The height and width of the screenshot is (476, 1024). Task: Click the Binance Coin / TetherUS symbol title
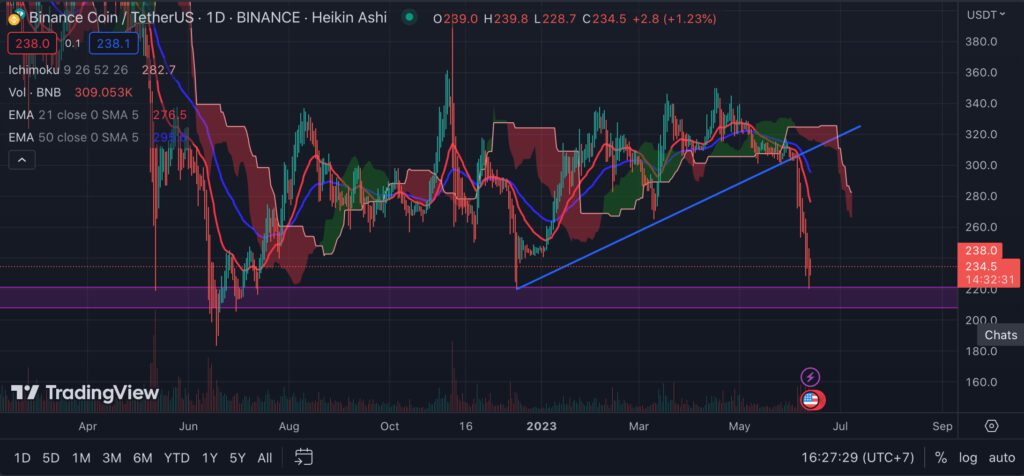pyautogui.click(x=110, y=18)
